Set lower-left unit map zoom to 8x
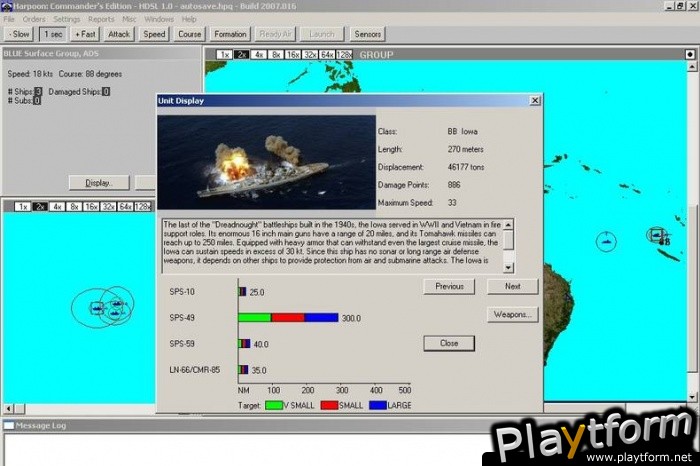 pyautogui.click(x=74, y=207)
